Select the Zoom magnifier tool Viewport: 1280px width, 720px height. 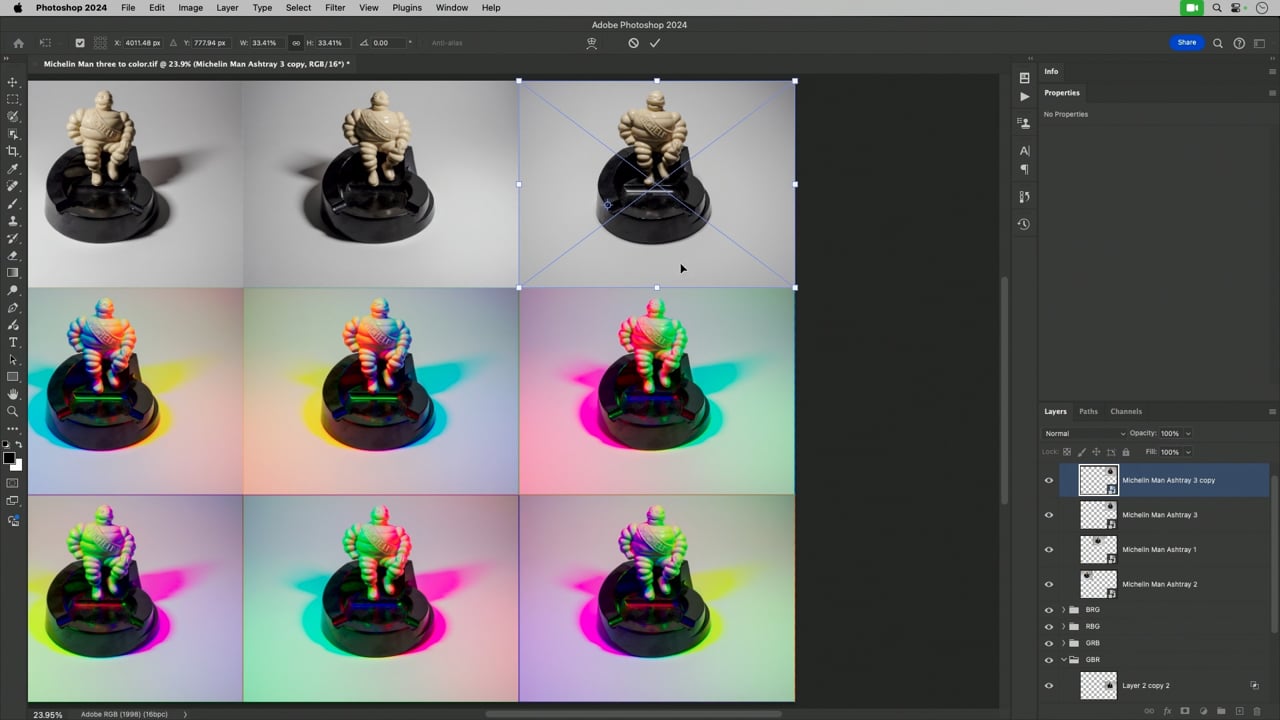(x=13, y=411)
